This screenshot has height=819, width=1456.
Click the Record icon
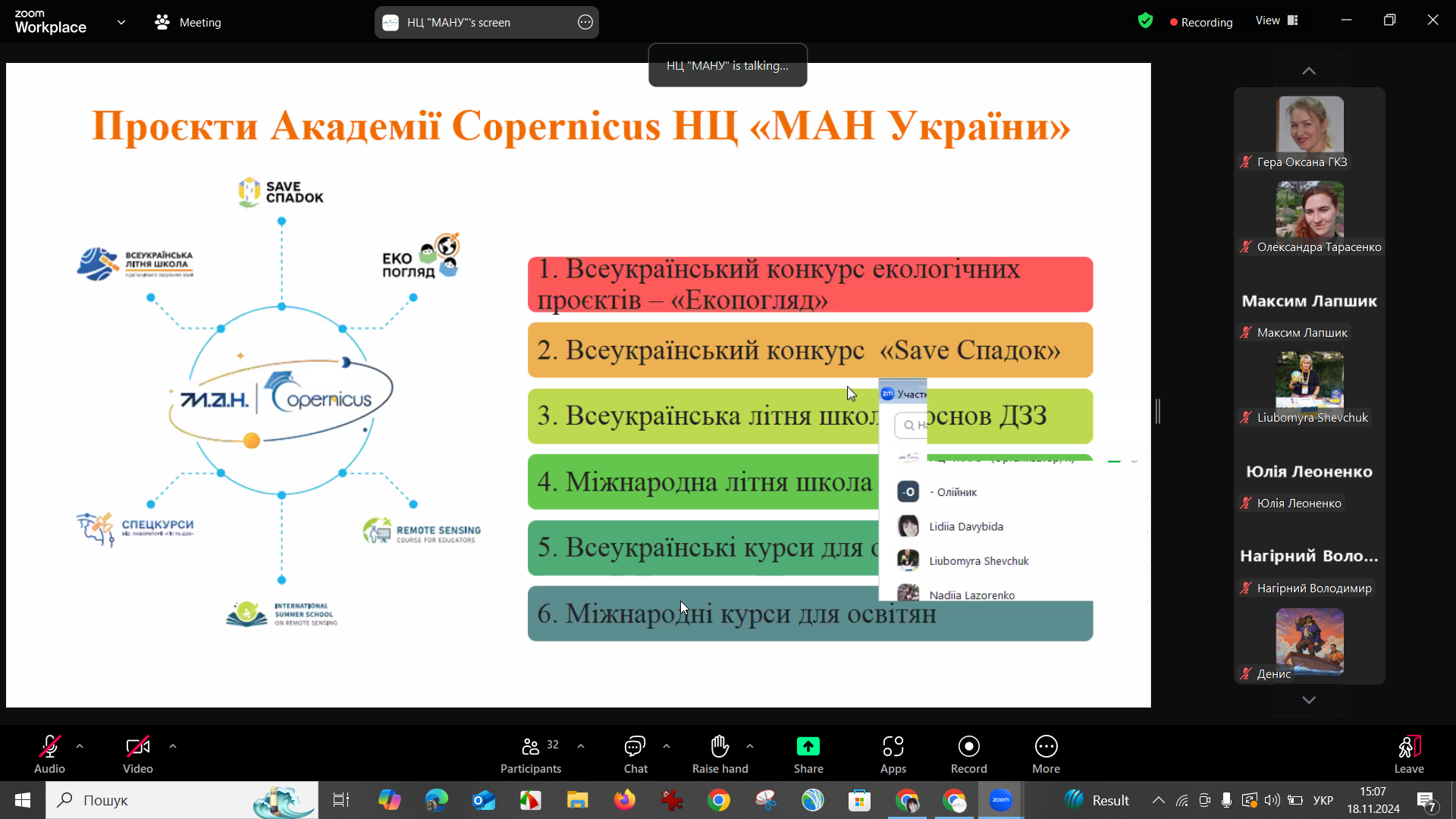pos(968,747)
